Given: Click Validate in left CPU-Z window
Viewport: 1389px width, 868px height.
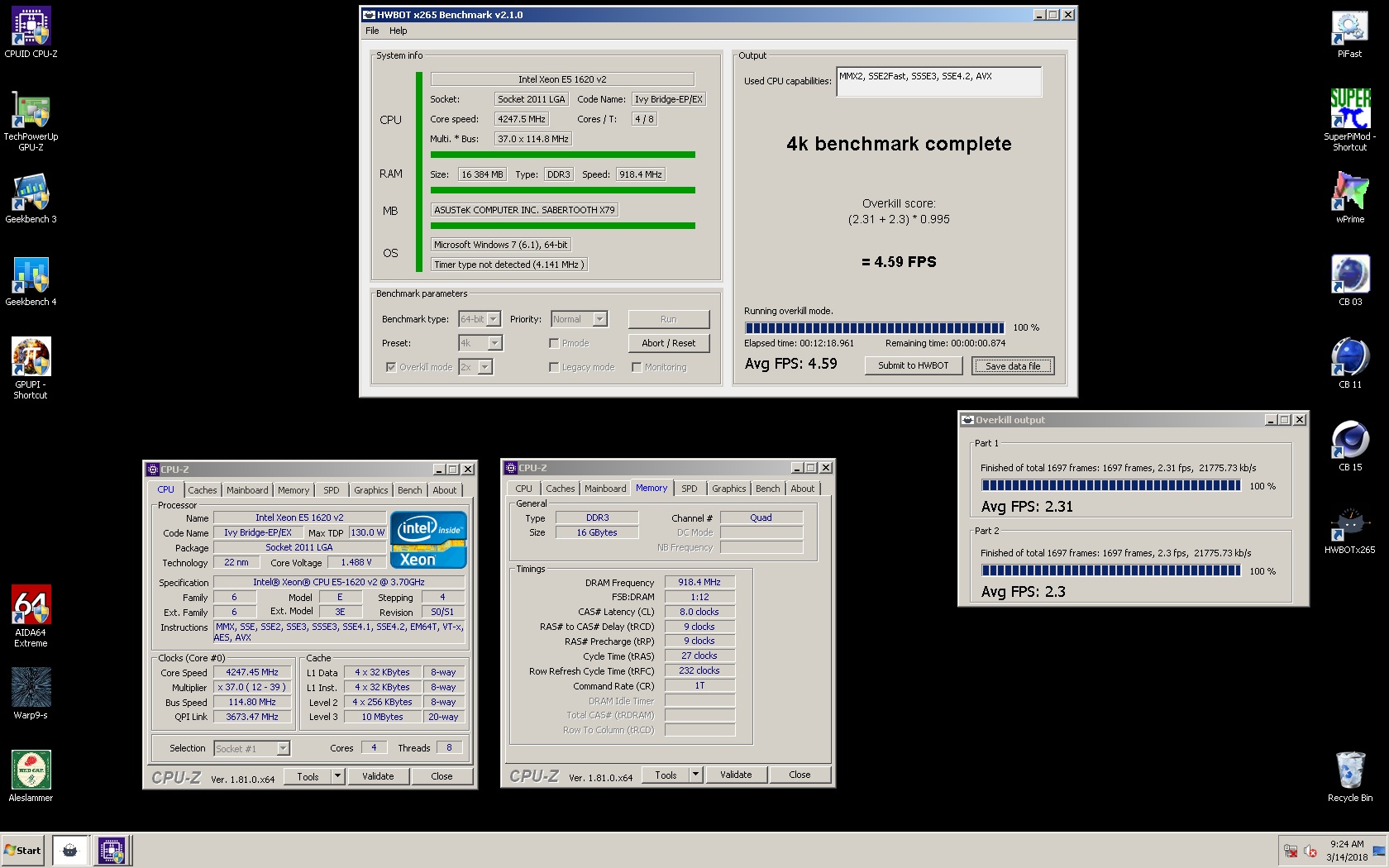Looking at the screenshot, I should coord(377,776).
